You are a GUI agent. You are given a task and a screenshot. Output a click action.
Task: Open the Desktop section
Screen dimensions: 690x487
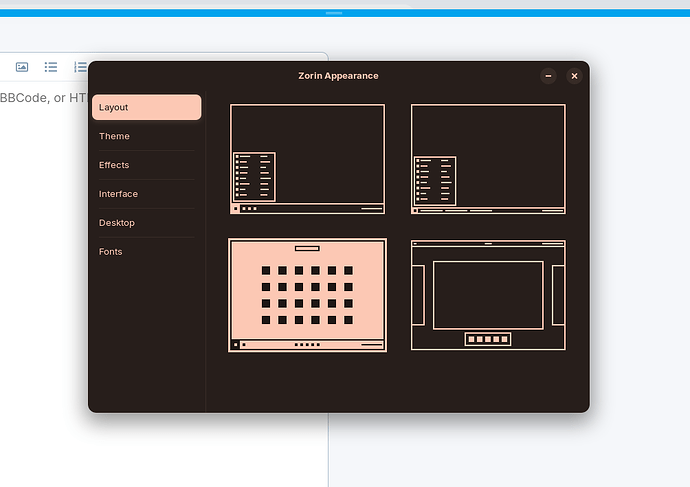[147, 223]
